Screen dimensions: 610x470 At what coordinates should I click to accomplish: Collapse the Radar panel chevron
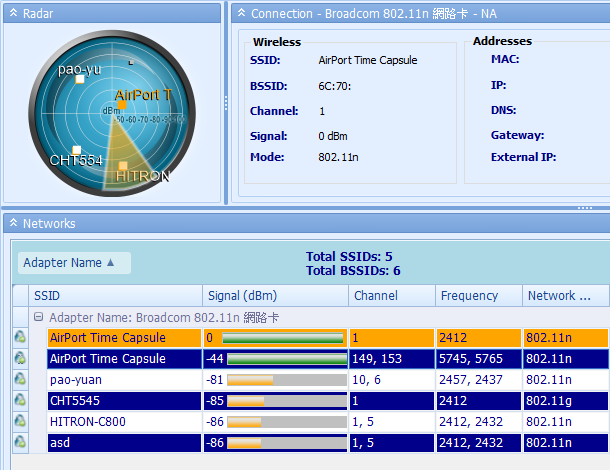[x=14, y=13]
